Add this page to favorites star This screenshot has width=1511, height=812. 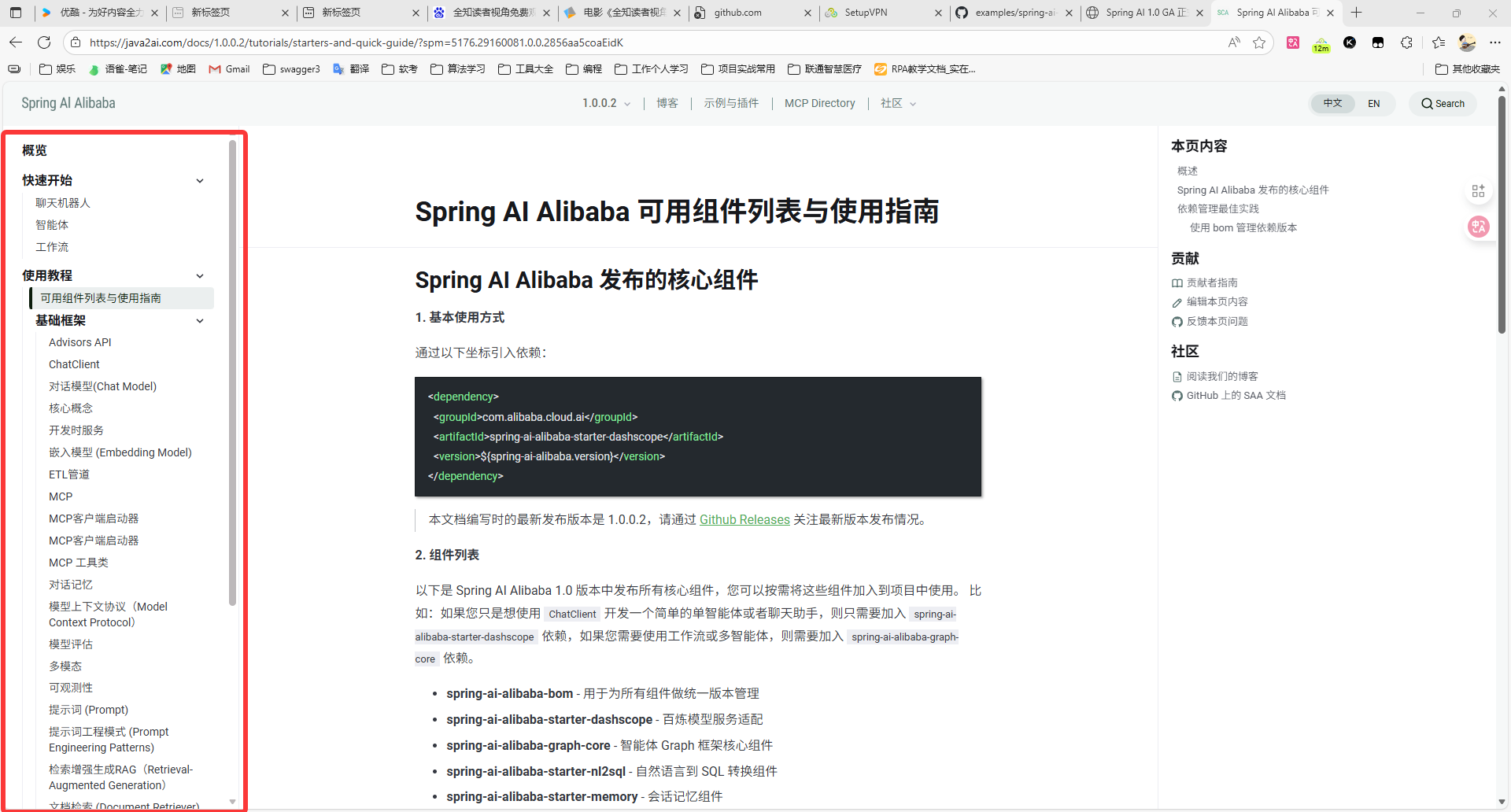pyautogui.click(x=1259, y=42)
